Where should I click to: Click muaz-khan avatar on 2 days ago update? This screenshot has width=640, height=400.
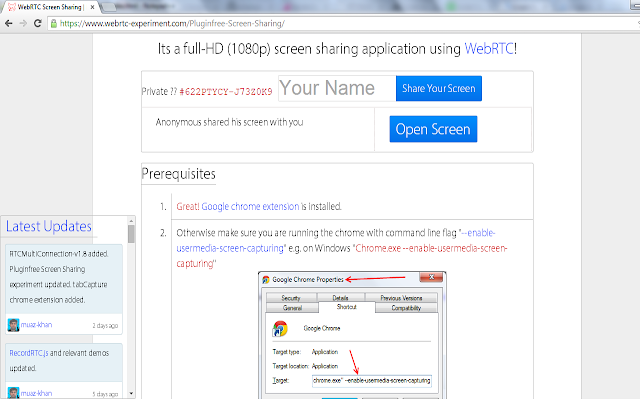[x=13, y=325]
